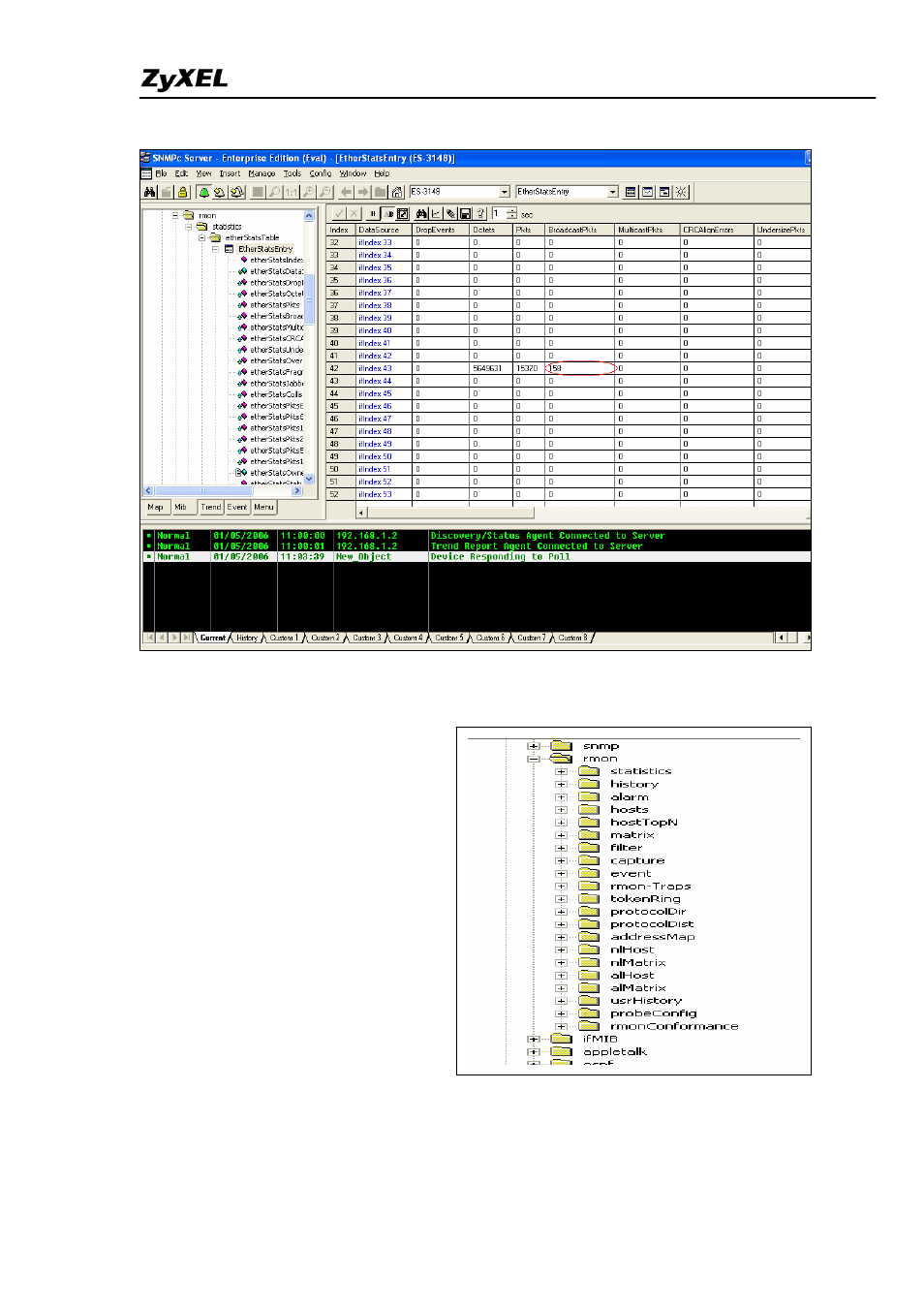Click the X cancel icon in table toolbar
This screenshot has width=924, height=1308.
pos(354,214)
